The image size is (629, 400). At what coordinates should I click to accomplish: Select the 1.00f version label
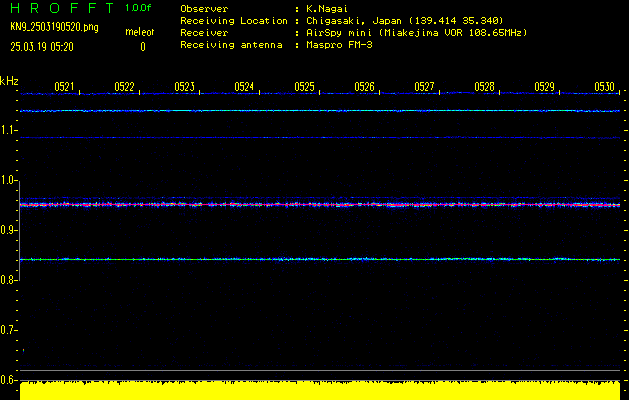138,8
